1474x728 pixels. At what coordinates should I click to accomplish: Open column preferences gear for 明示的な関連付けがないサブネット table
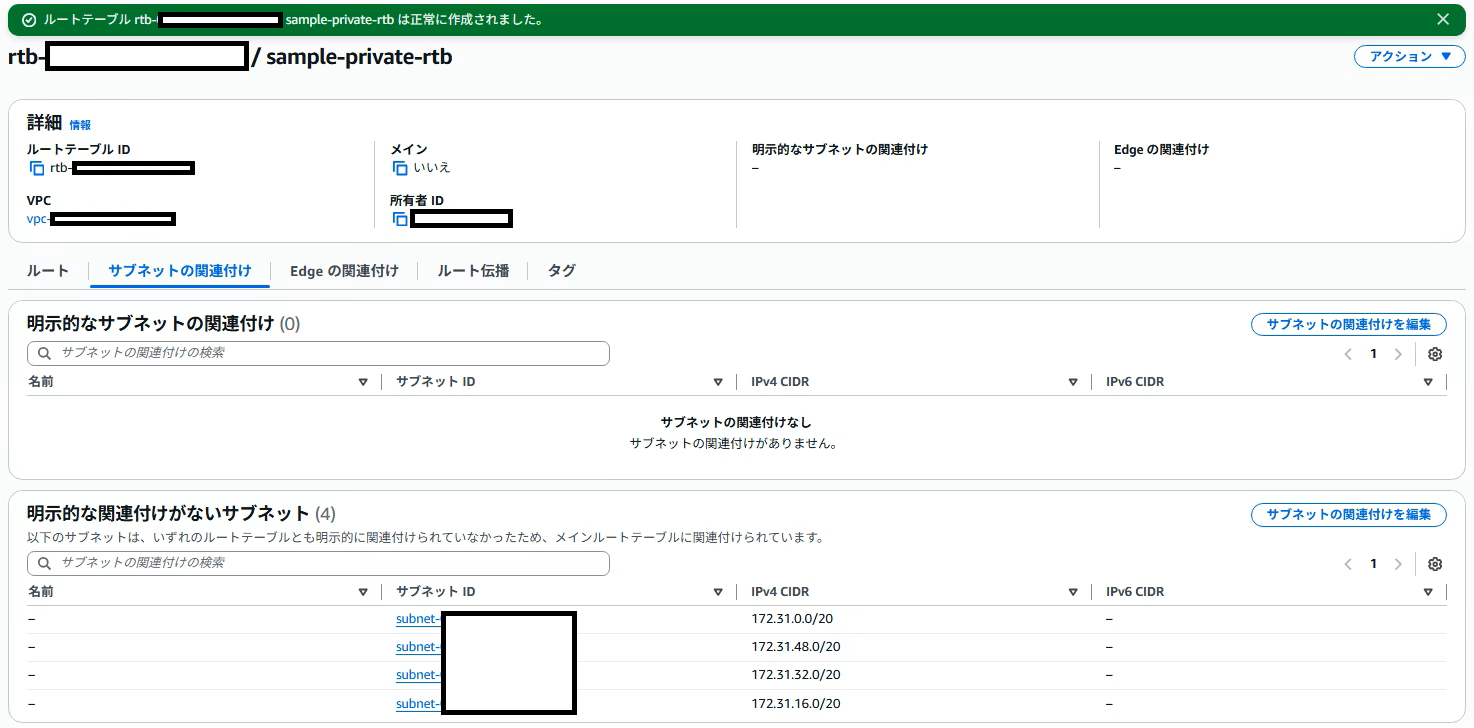click(1435, 563)
